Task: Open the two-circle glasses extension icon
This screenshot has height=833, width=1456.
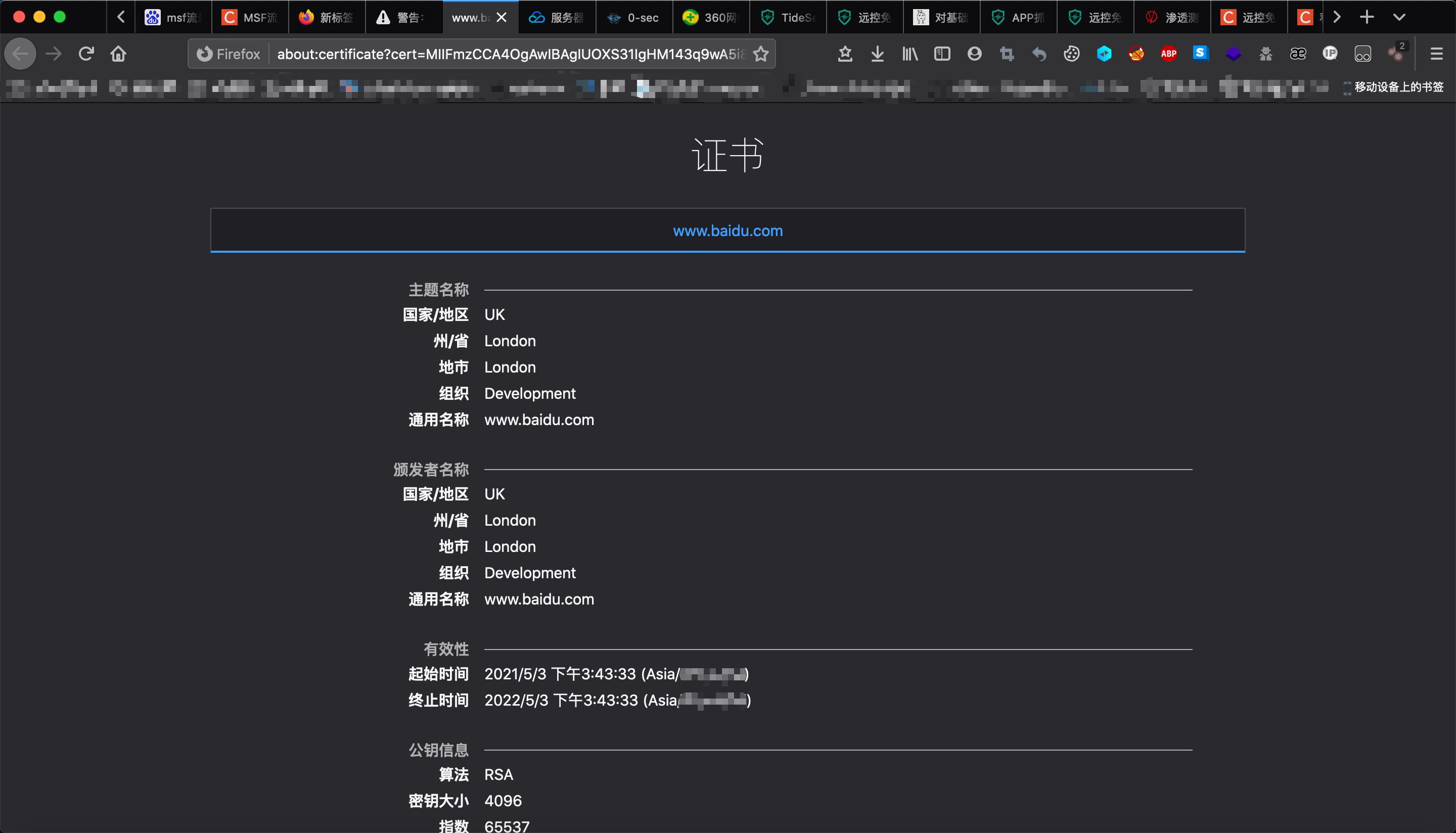Action: click(x=1363, y=54)
